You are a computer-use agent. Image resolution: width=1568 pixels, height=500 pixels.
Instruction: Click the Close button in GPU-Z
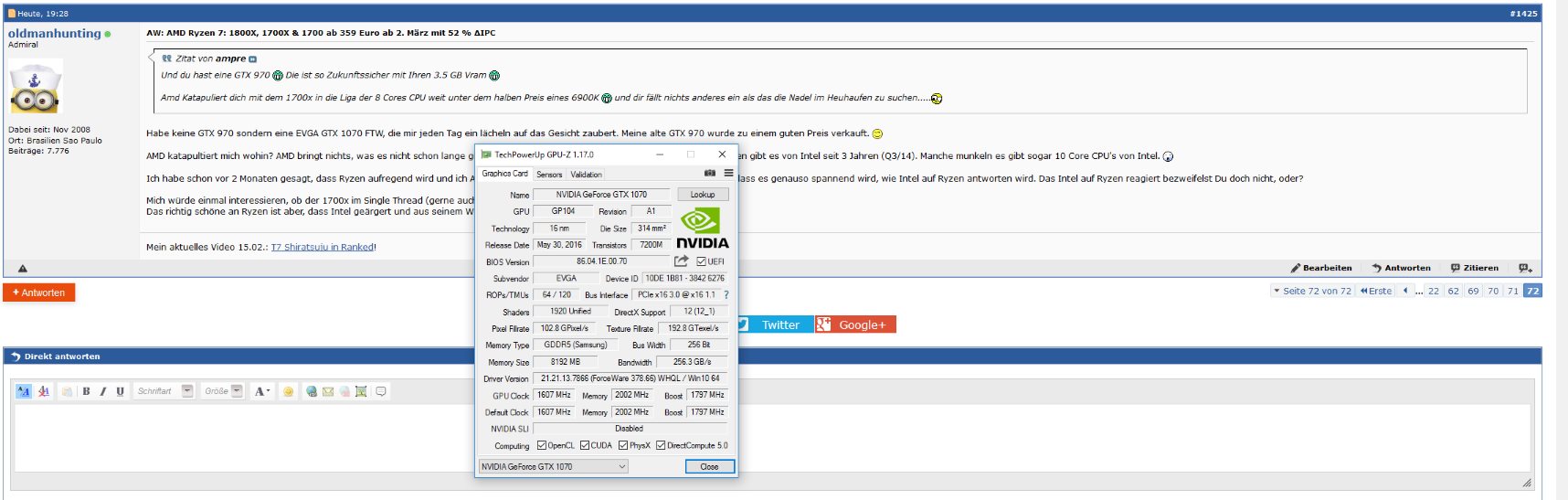pyautogui.click(x=709, y=466)
